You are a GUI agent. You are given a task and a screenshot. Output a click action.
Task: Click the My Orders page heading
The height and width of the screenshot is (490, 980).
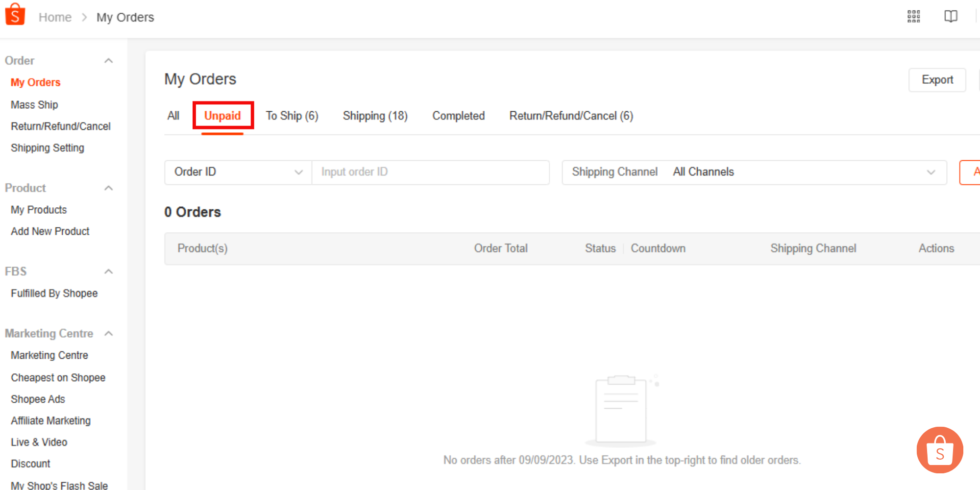pos(201,79)
